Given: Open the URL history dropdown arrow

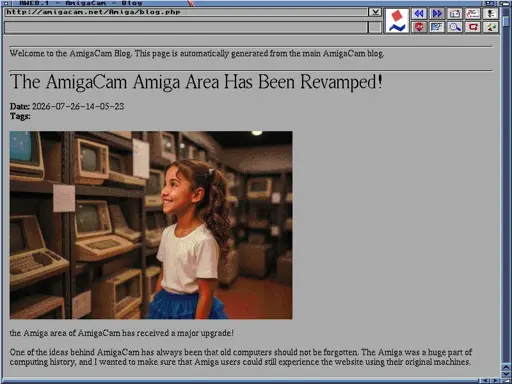Looking at the screenshot, I should (375, 12).
